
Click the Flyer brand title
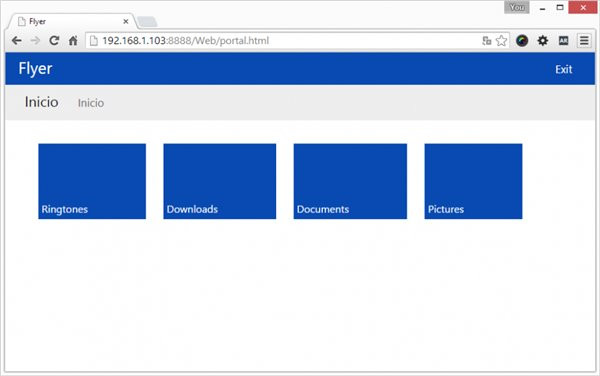35,69
